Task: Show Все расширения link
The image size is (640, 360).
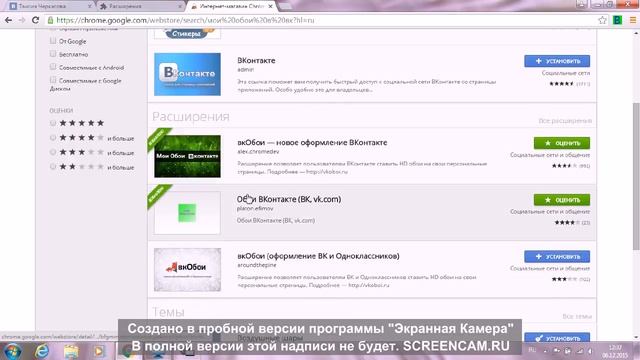Action: 565,121
